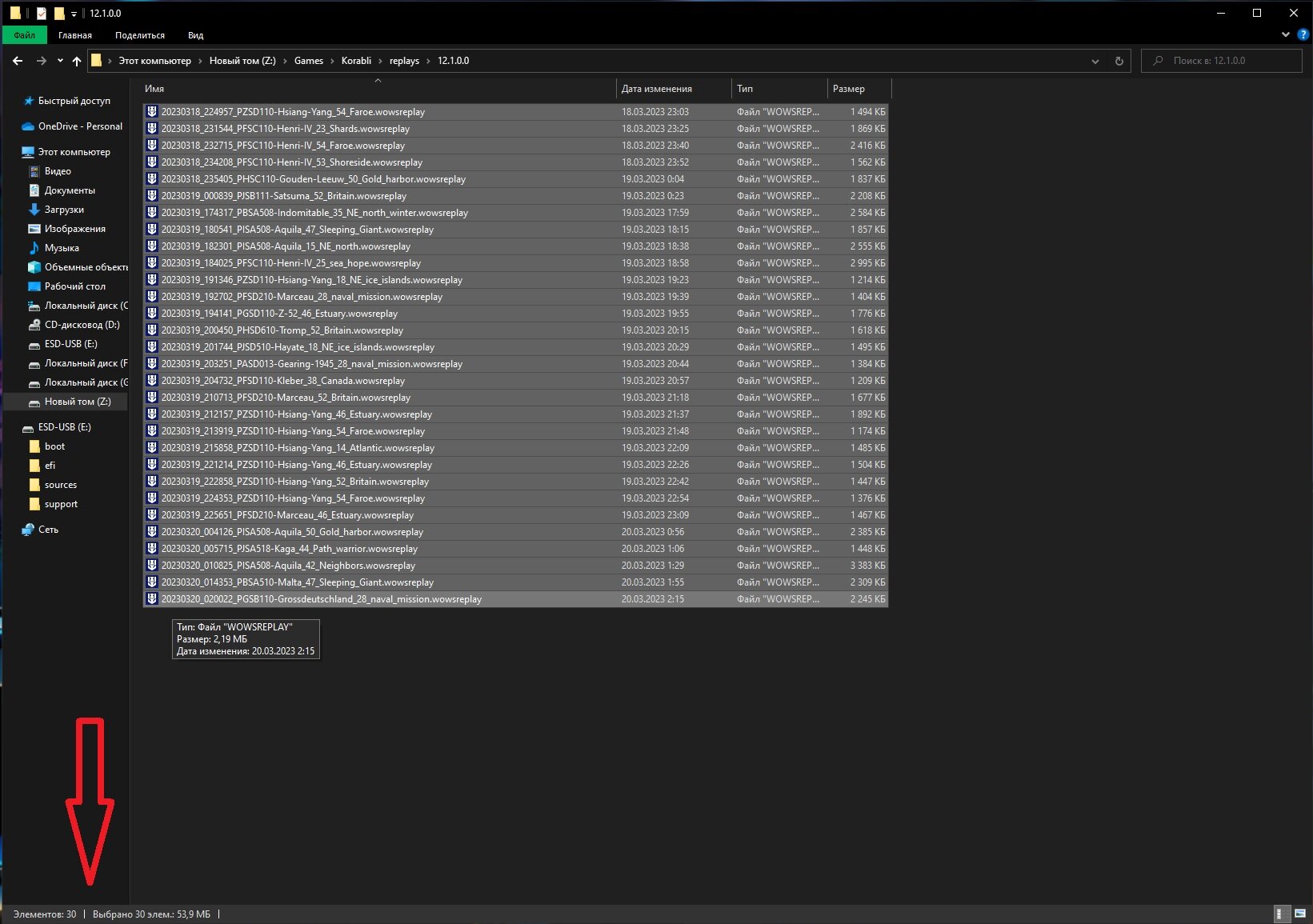Click the Up one level arrow
The image size is (1313, 924).
[77, 61]
